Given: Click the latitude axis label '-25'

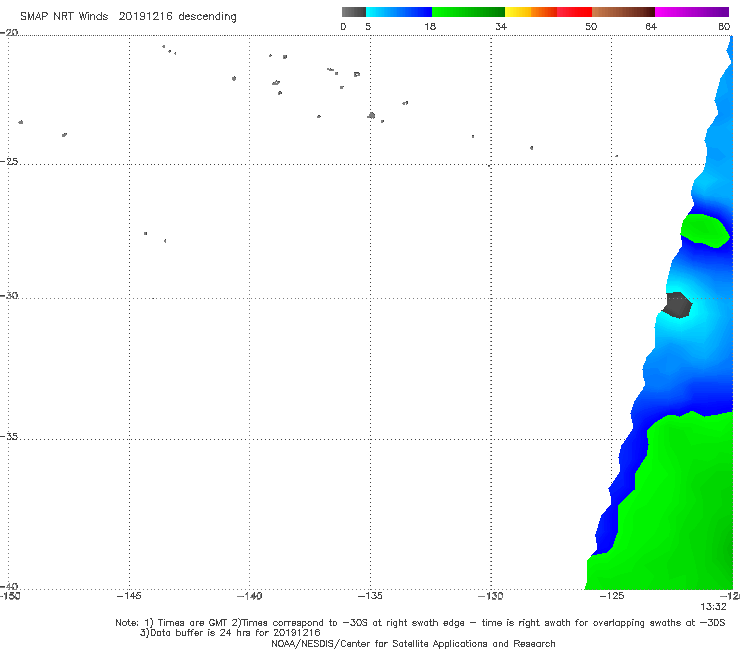Looking at the screenshot, I should (9, 161).
